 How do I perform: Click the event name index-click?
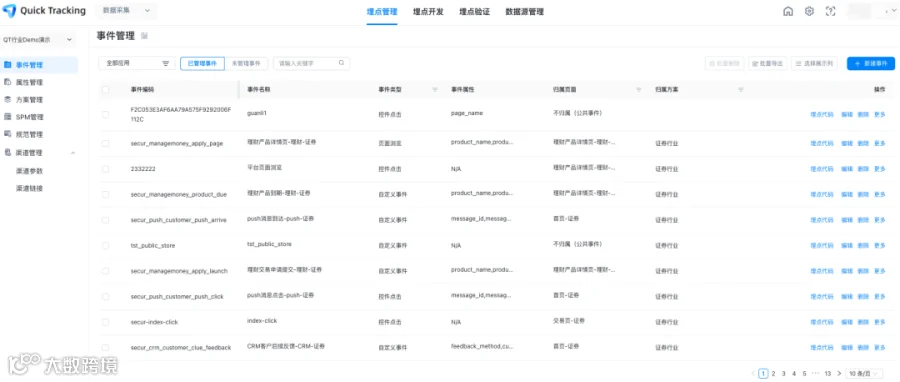pyautogui.click(x=262, y=321)
